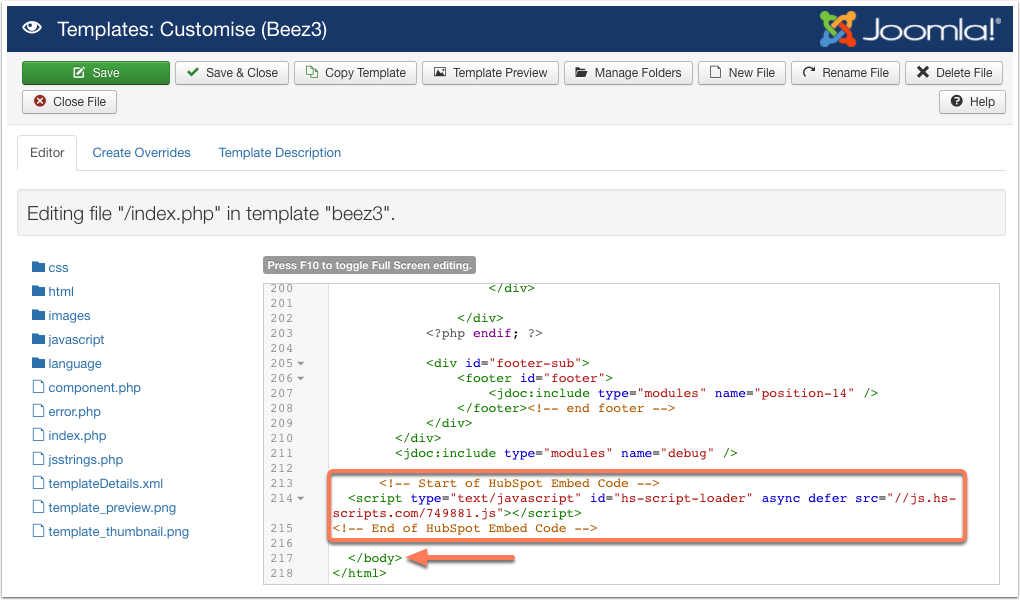Open the css folder
This screenshot has height=600, width=1020.
pyautogui.click(x=58, y=267)
